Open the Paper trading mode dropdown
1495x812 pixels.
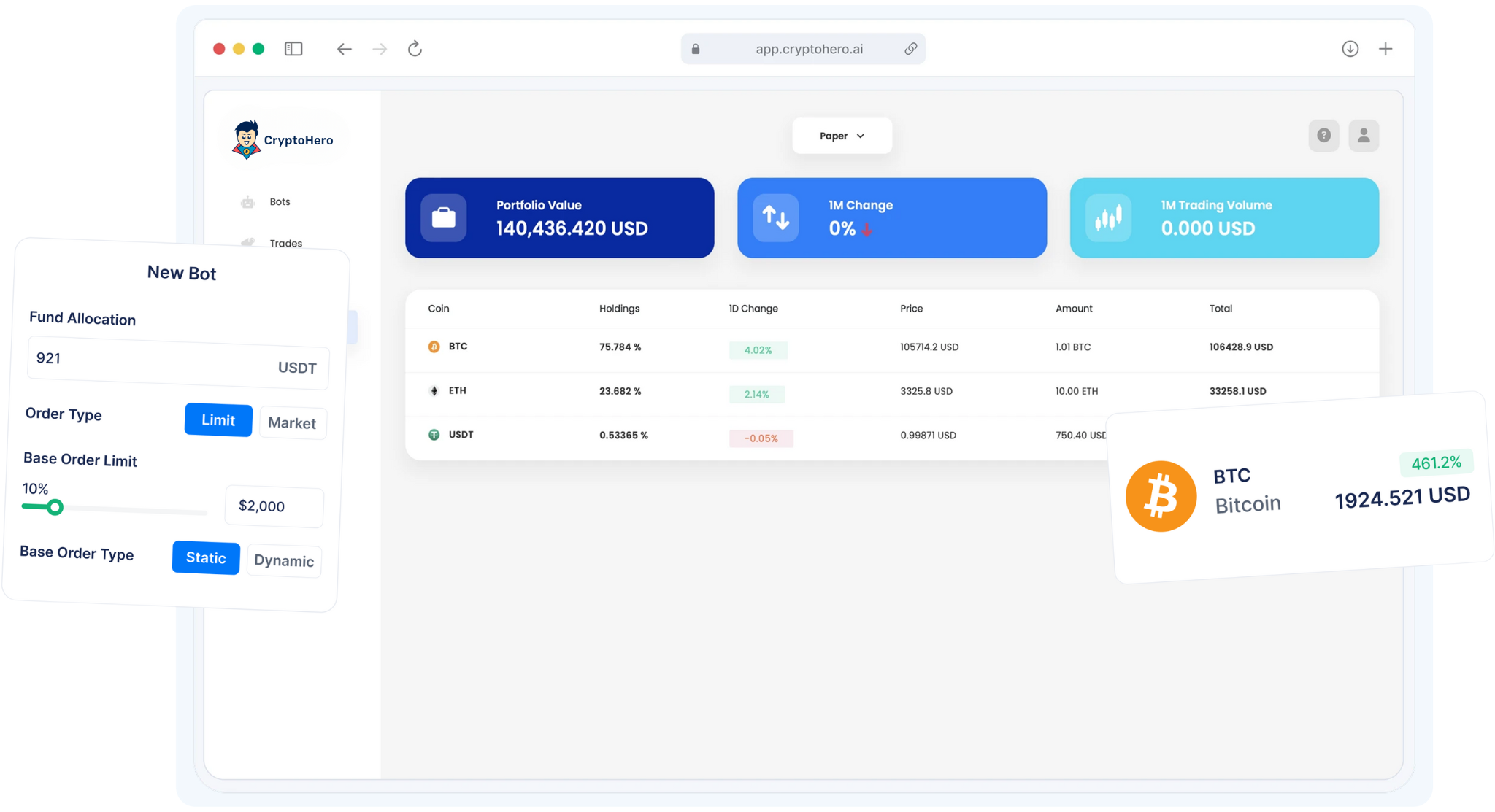point(841,136)
